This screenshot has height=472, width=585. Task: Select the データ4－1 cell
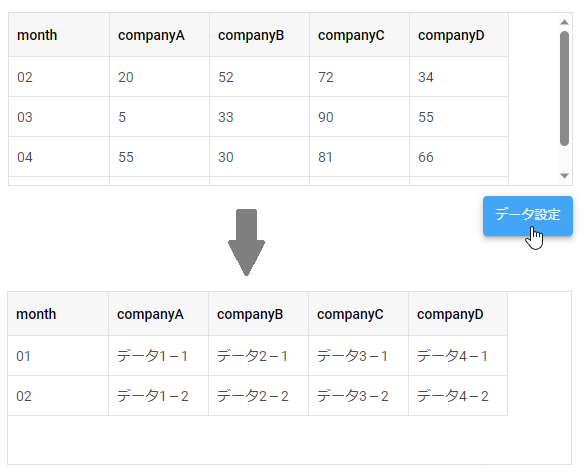(458, 356)
